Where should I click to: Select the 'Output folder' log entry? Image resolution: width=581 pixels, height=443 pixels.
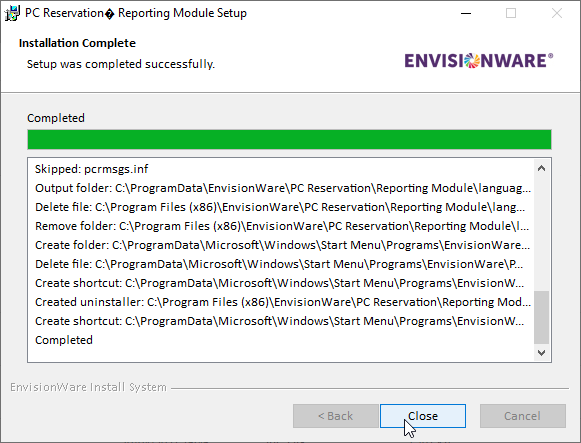pos(283,188)
